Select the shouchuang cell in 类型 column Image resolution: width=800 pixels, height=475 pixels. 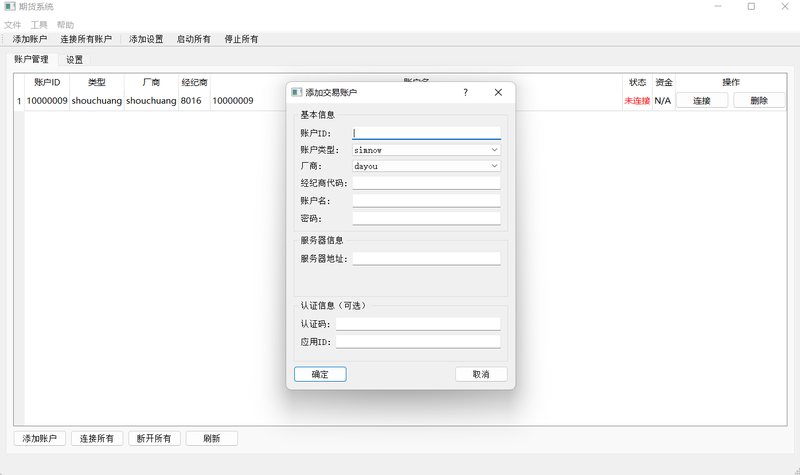pyautogui.click(x=96, y=101)
